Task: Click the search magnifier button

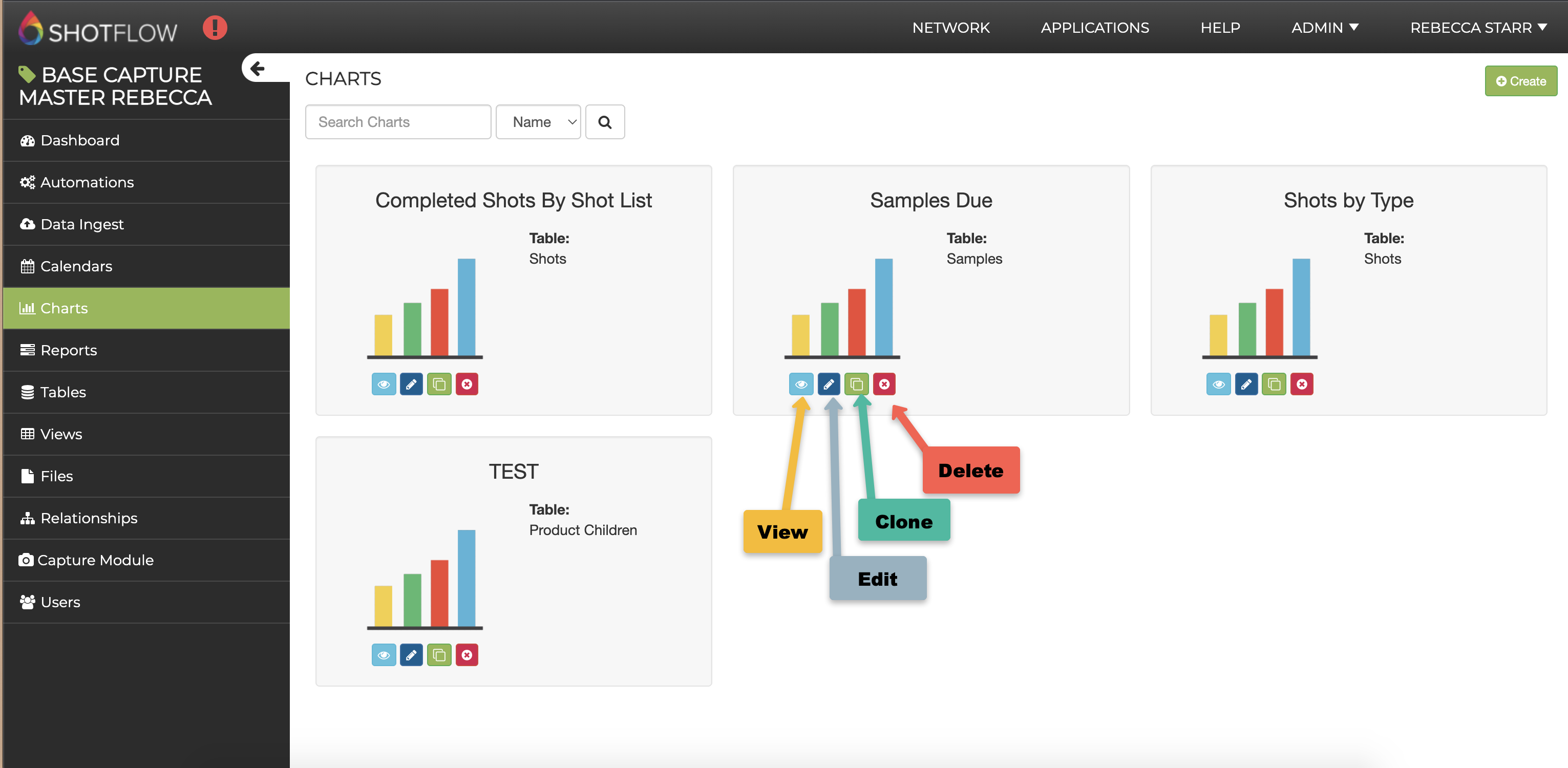Action: pos(604,122)
